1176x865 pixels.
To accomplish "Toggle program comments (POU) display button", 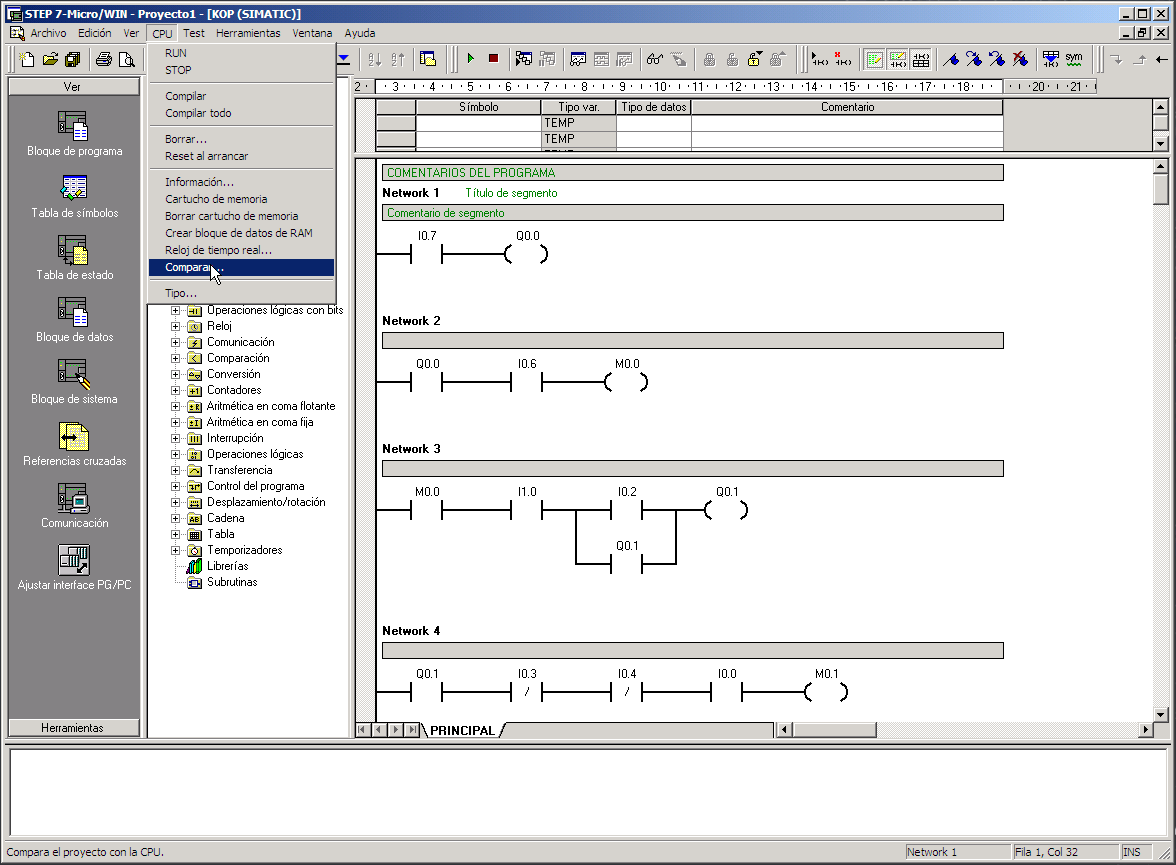I will point(874,59).
